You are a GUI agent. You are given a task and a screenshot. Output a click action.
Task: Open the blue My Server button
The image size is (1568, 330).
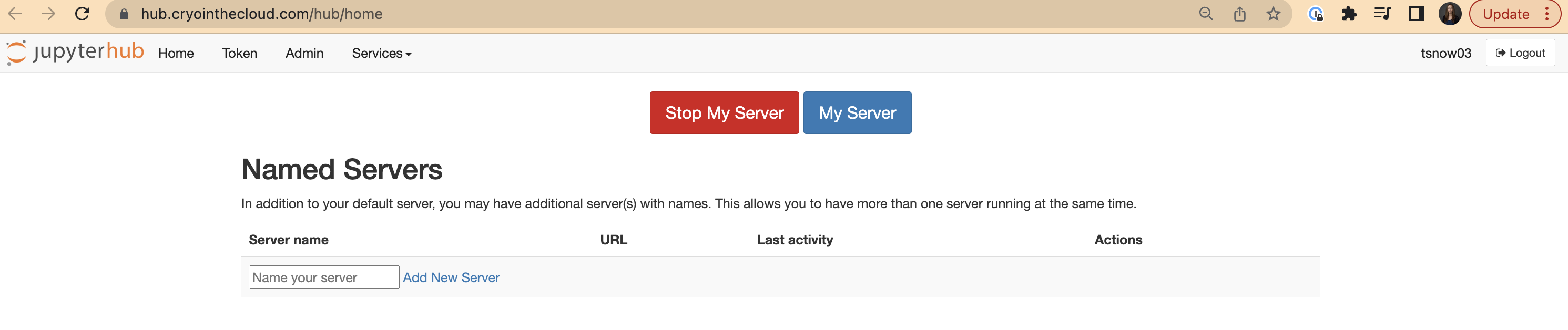857,112
